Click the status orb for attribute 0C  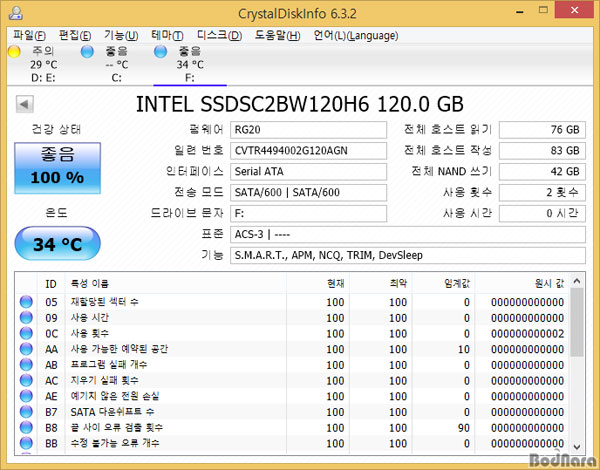coord(26,333)
